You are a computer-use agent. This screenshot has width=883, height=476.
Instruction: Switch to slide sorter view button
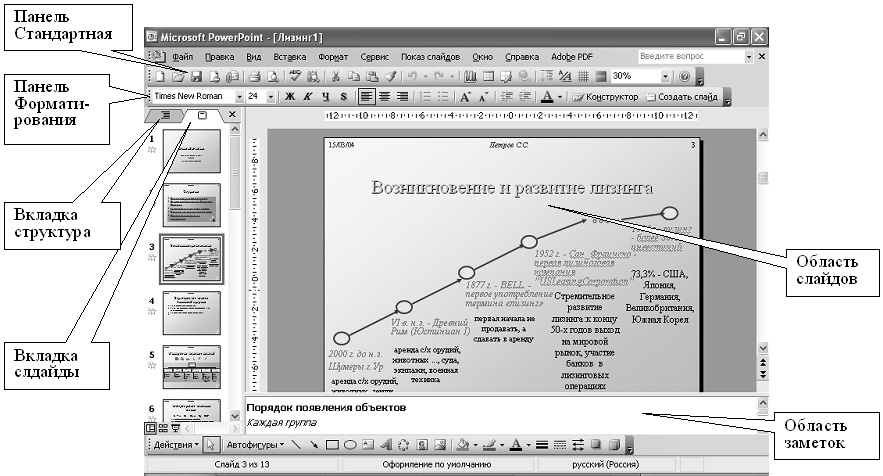[x=163, y=428]
